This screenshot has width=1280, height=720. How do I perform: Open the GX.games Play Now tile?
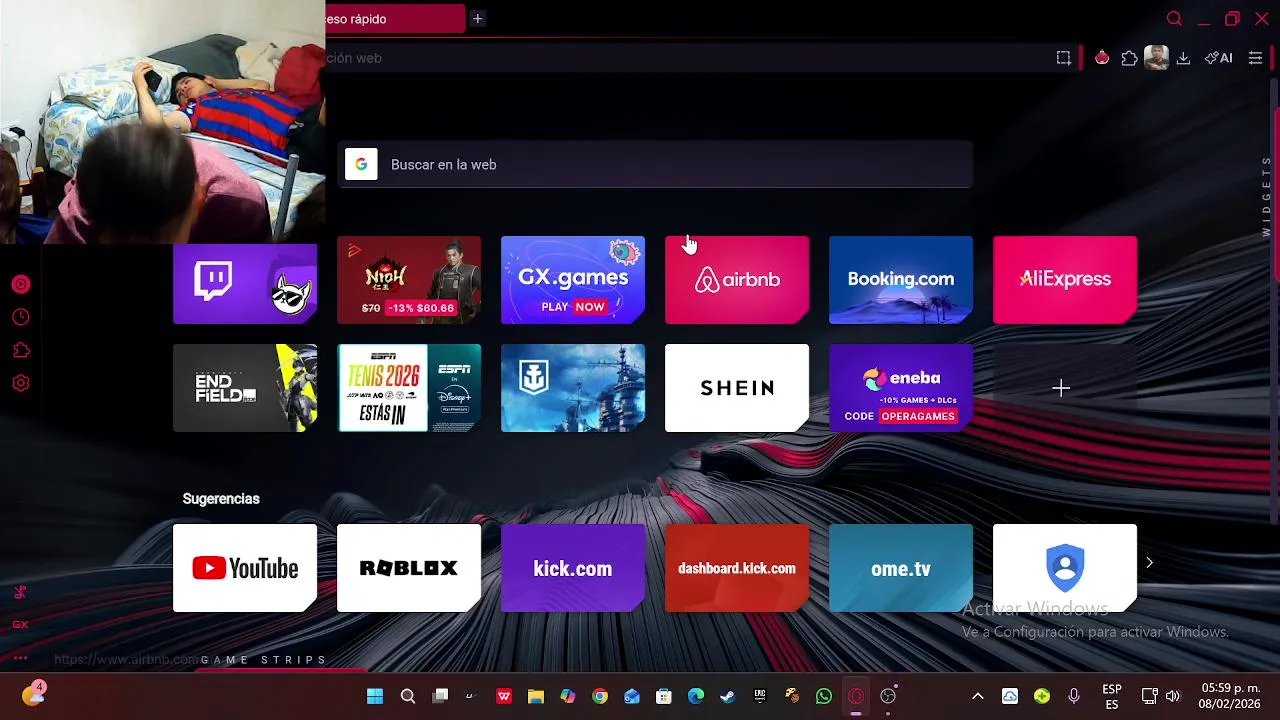pos(573,280)
